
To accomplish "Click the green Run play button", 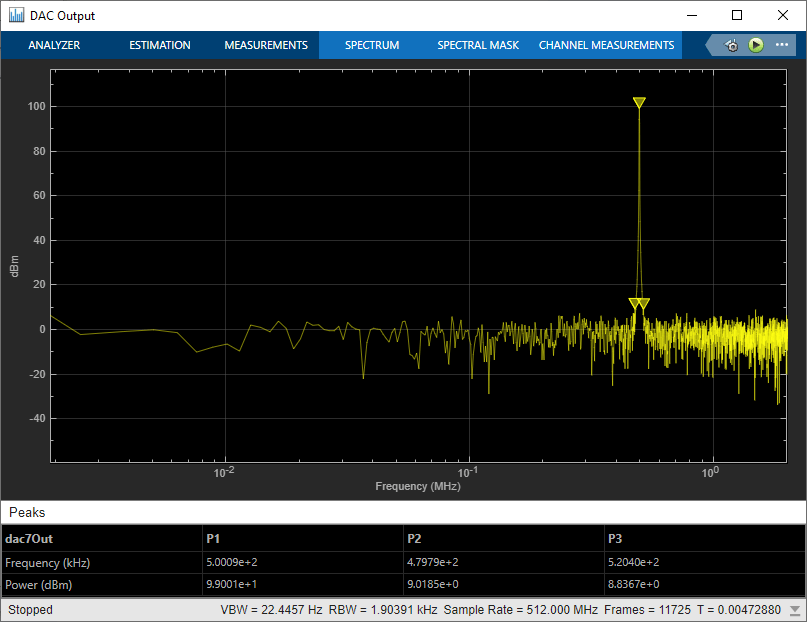I will pyautogui.click(x=756, y=45).
